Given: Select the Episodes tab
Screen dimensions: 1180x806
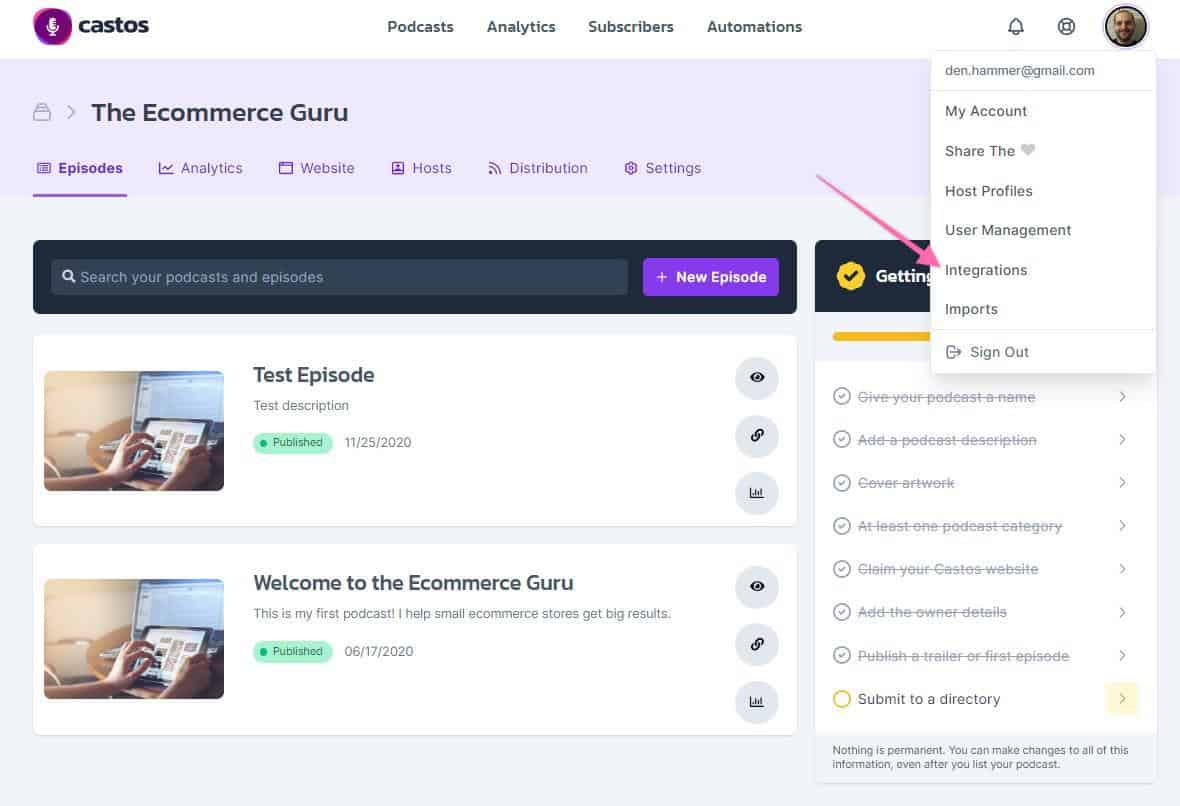Looking at the screenshot, I should pyautogui.click(x=80, y=168).
